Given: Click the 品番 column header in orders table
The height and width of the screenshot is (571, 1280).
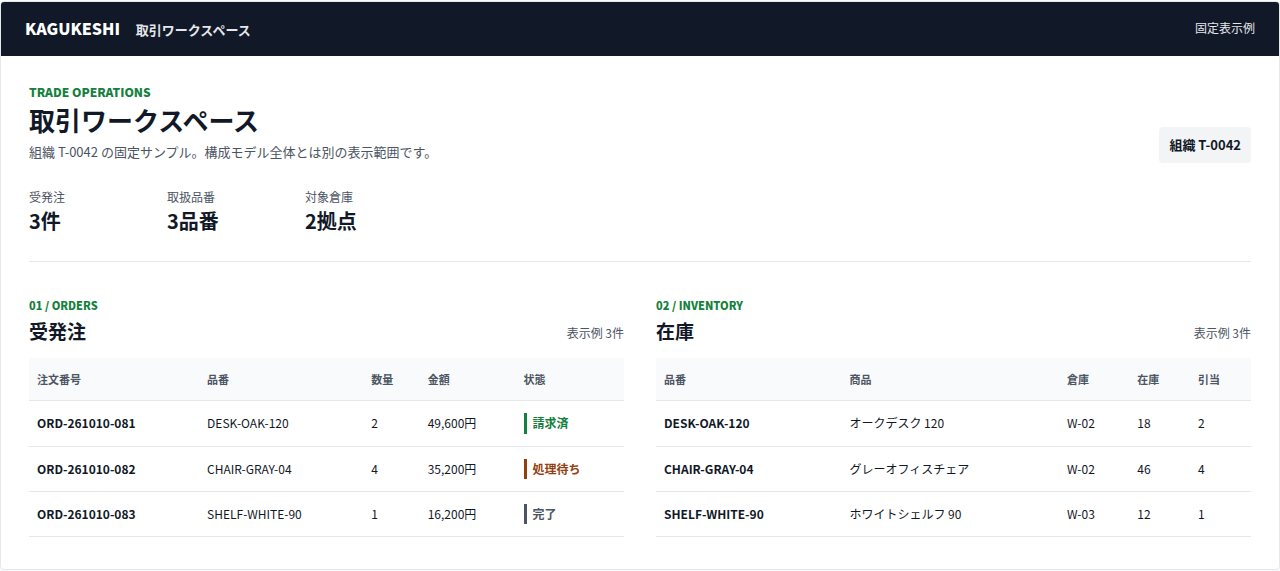Looking at the screenshot, I should 218,380.
